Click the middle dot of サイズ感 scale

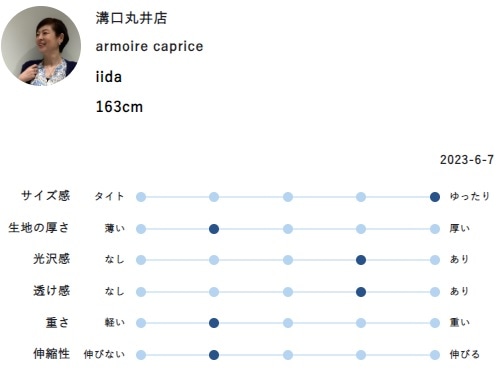tap(288, 197)
